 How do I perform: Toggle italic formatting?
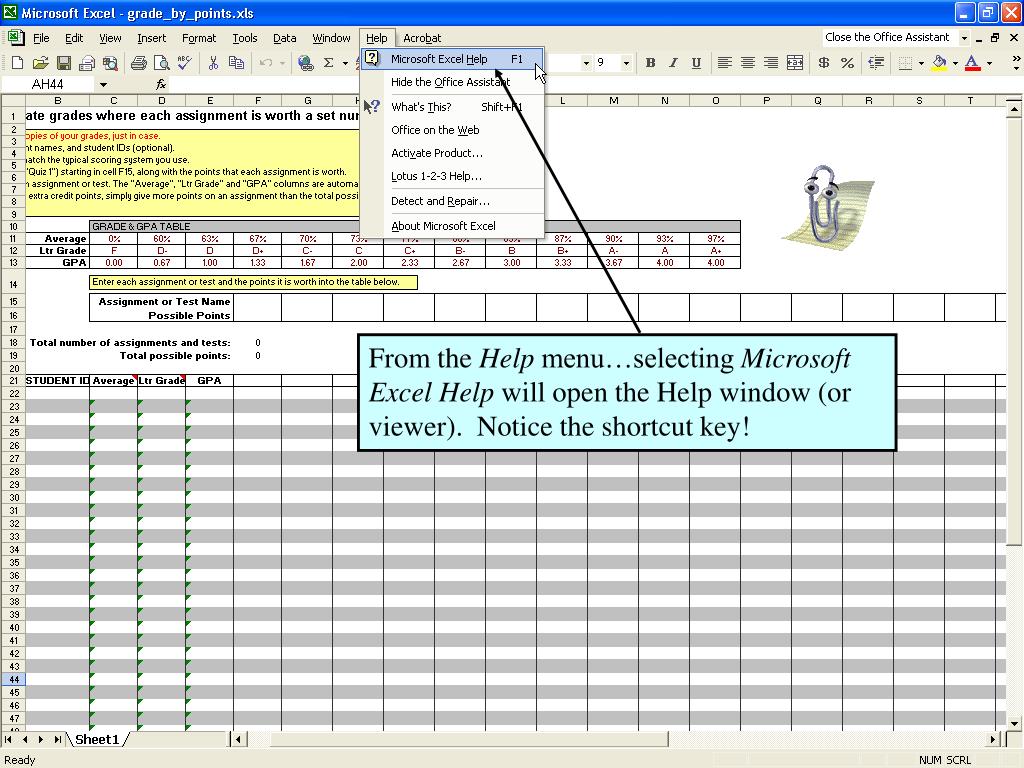(x=673, y=63)
